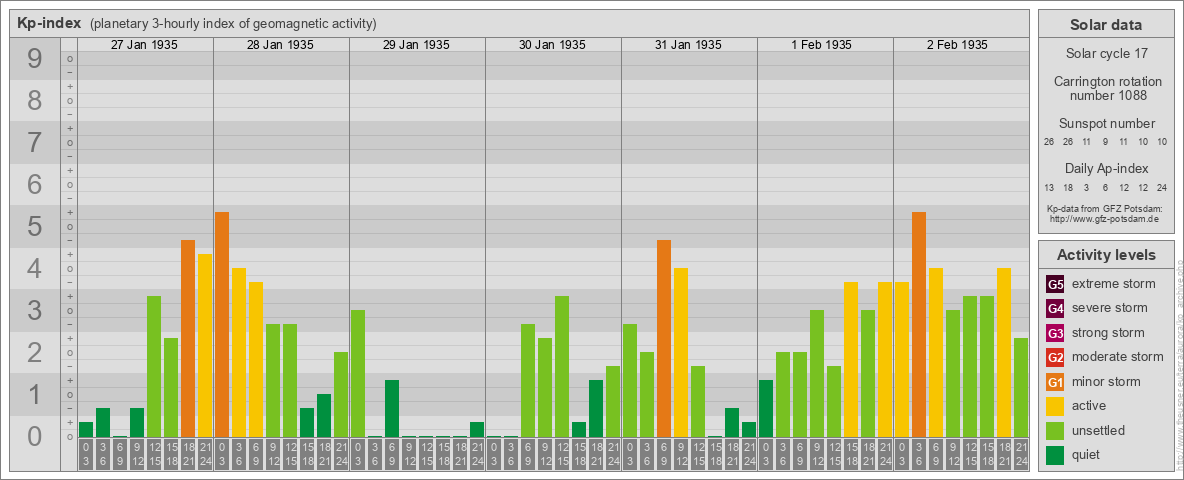The width and height of the screenshot is (1184, 480).
Task: Click the dark green 6-9 bar on 29 Jan 1935
Action: [392, 409]
